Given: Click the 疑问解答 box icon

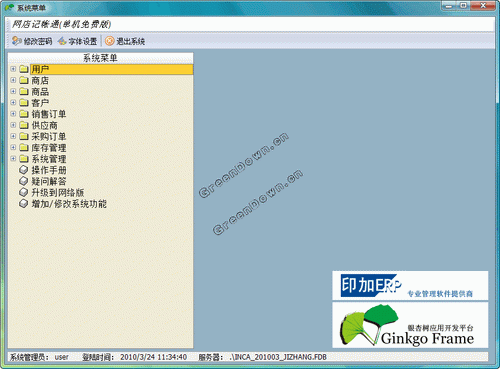Looking at the screenshot, I should click(x=23, y=181).
